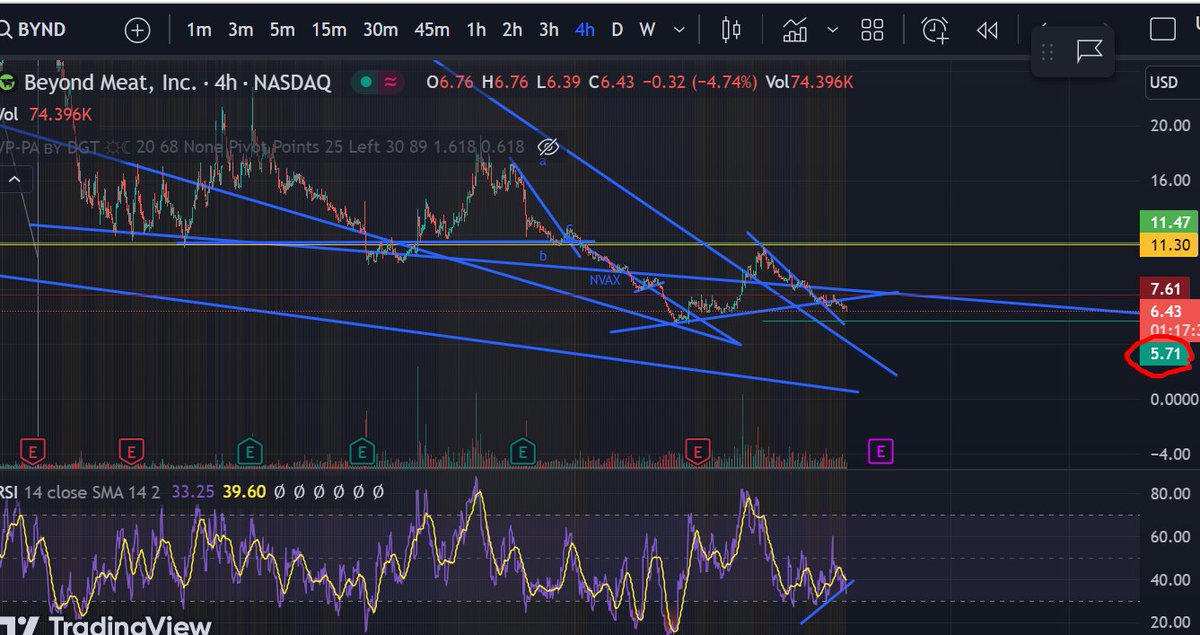Image resolution: width=1200 pixels, height=635 pixels.
Task: Click the current price 6.43 label
Action: click(1168, 311)
